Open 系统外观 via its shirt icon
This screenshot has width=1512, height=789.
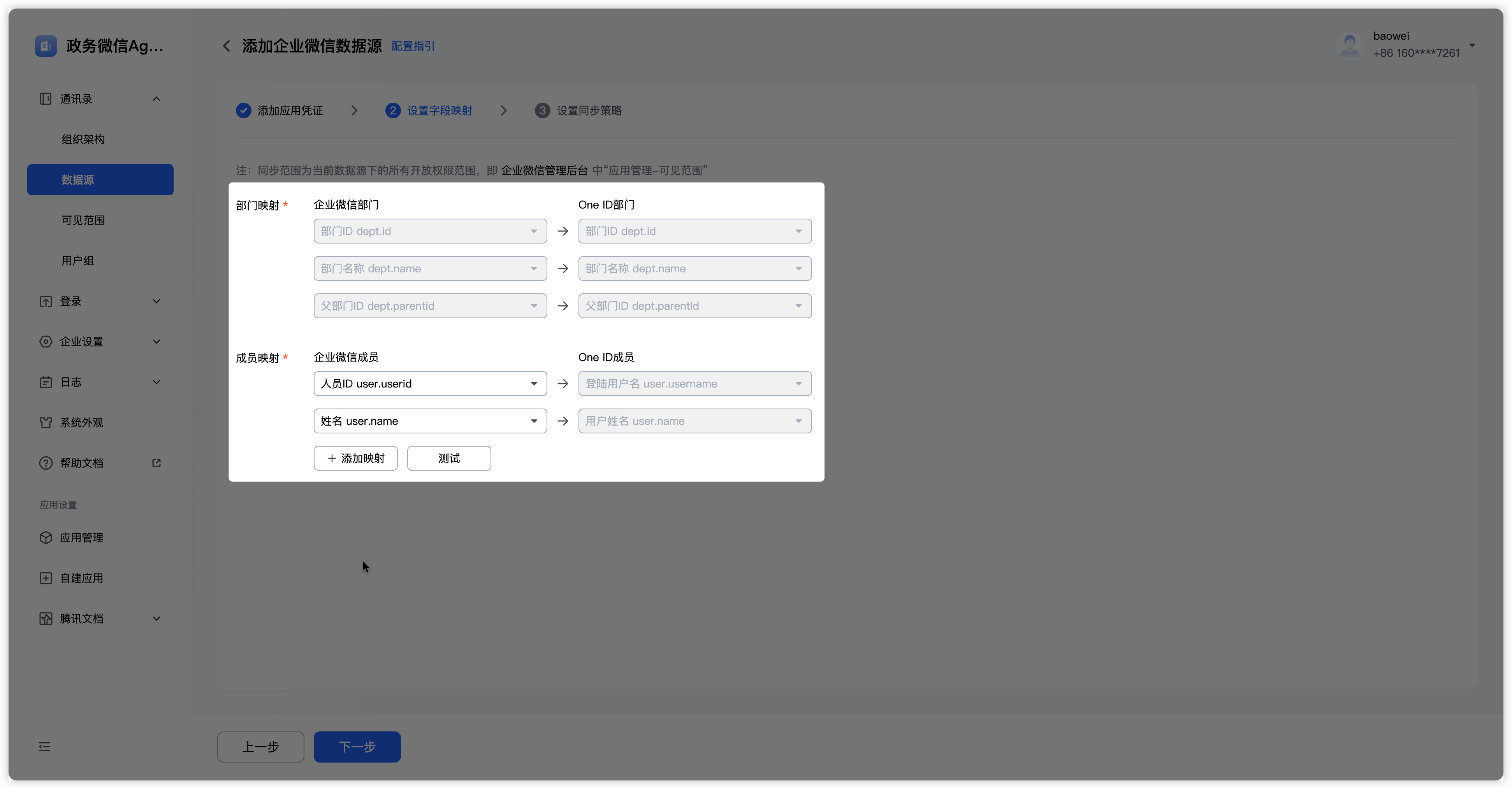point(46,423)
